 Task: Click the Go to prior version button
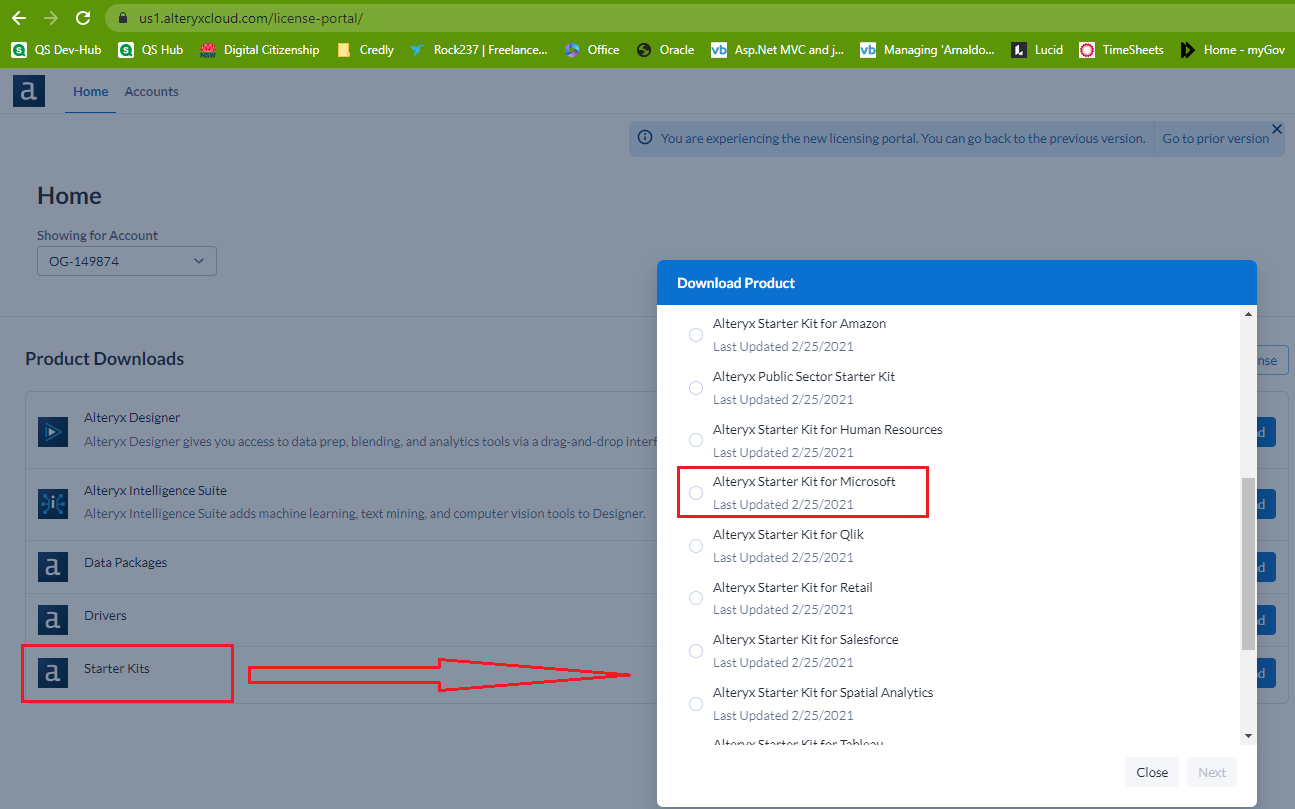(x=1215, y=138)
